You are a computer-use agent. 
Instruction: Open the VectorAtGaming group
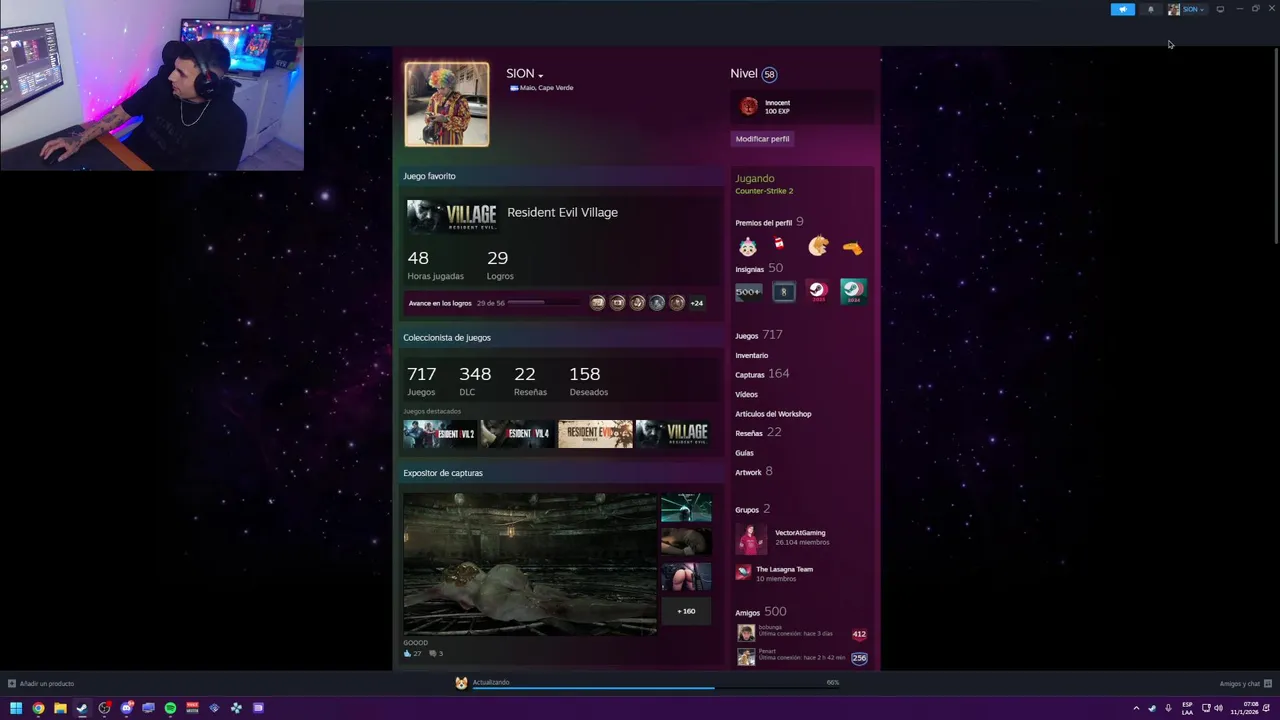(x=800, y=533)
